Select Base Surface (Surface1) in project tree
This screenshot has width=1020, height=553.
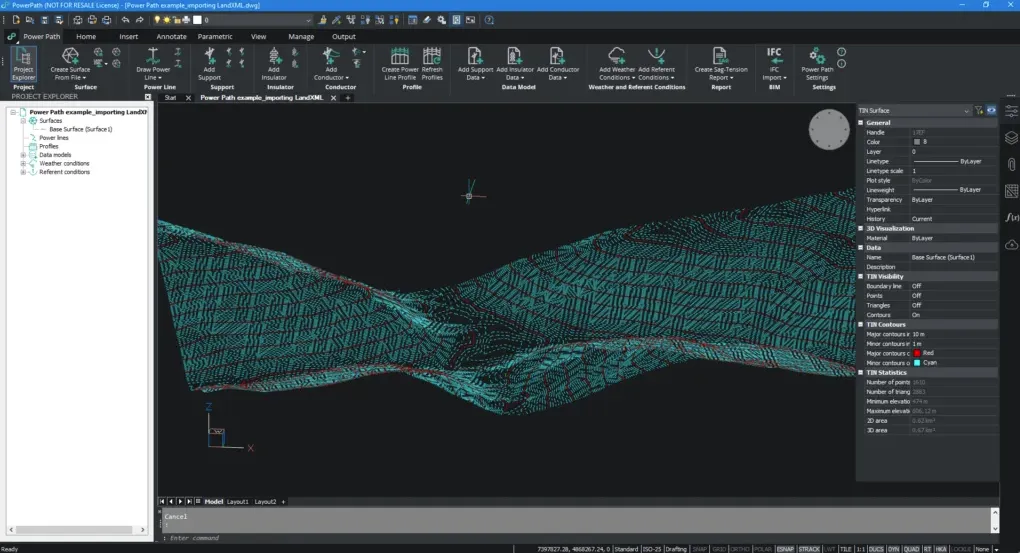coord(80,129)
